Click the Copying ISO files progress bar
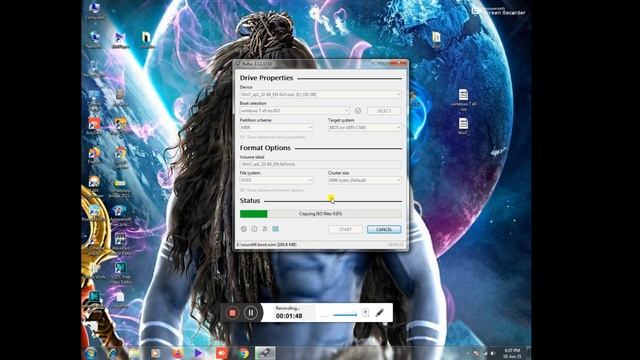This screenshot has width=640, height=360. 320,214
